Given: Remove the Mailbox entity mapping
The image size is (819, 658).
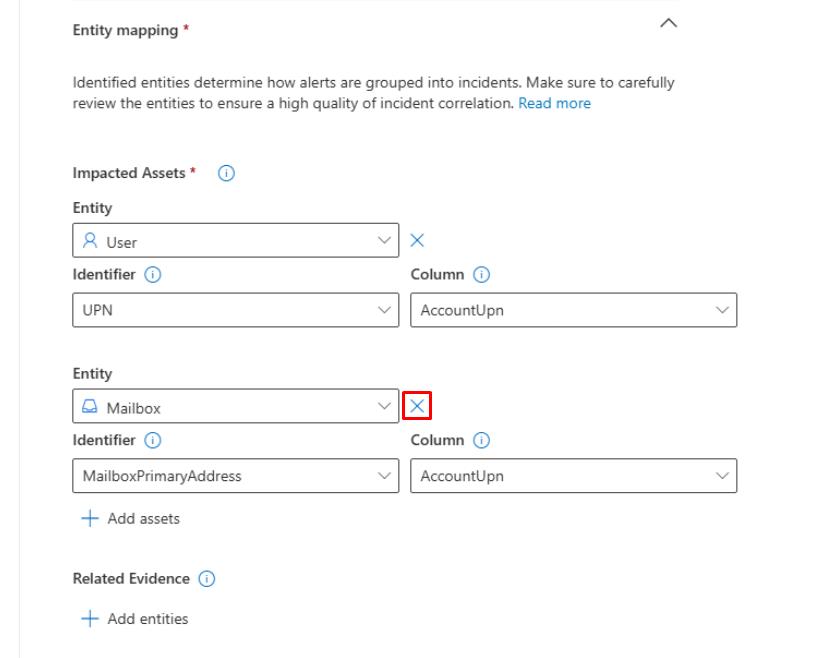Looking at the screenshot, I should click(x=417, y=406).
